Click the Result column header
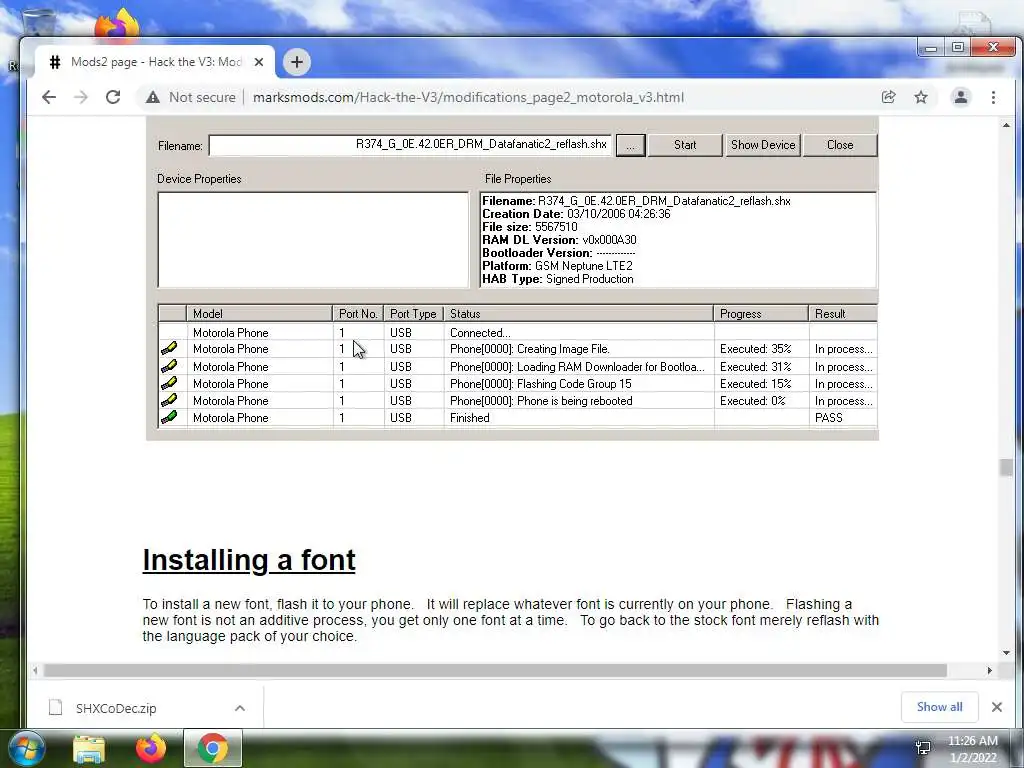The width and height of the screenshot is (1024, 768). 842,313
